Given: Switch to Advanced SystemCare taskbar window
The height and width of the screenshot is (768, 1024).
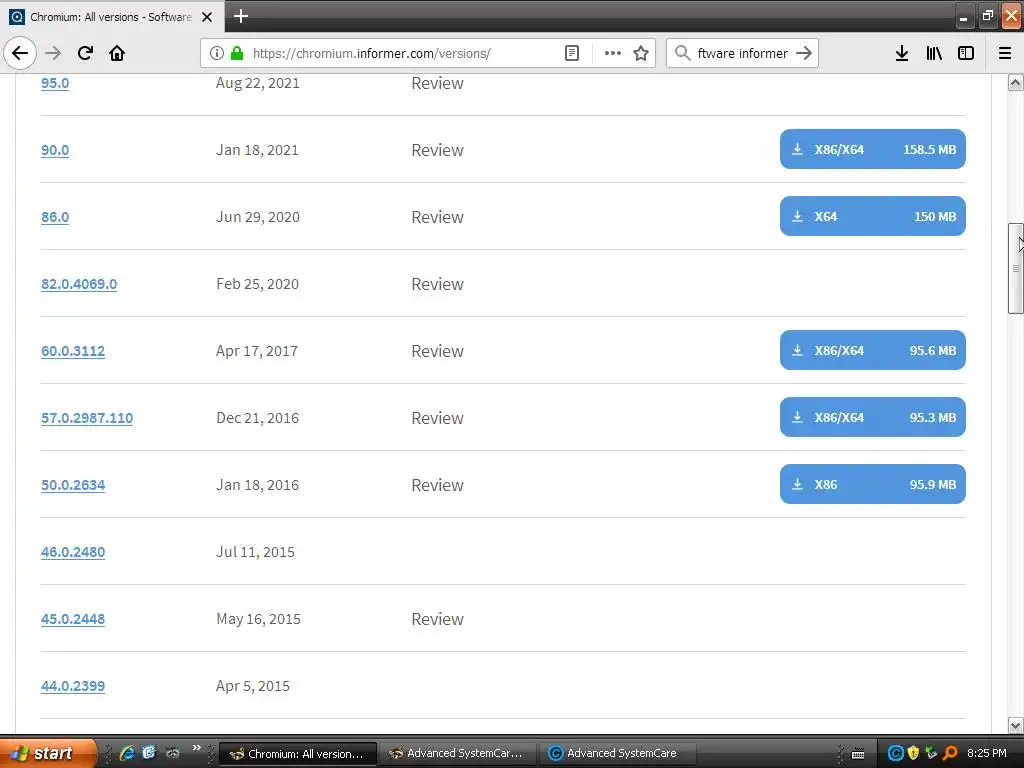Looking at the screenshot, I should point(616,754).
